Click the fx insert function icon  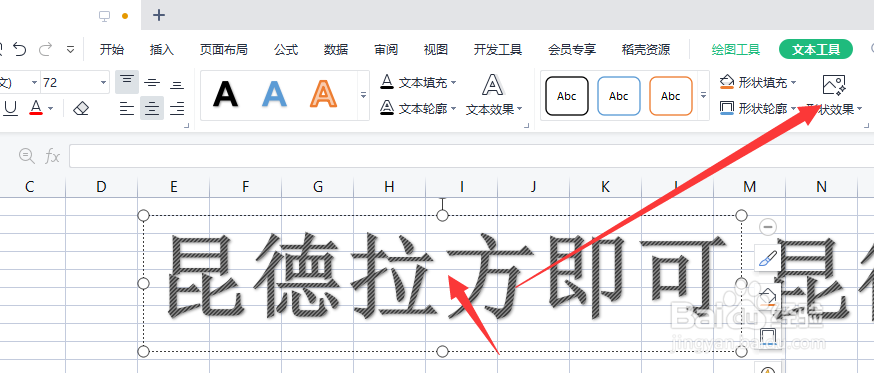[52, 156]
